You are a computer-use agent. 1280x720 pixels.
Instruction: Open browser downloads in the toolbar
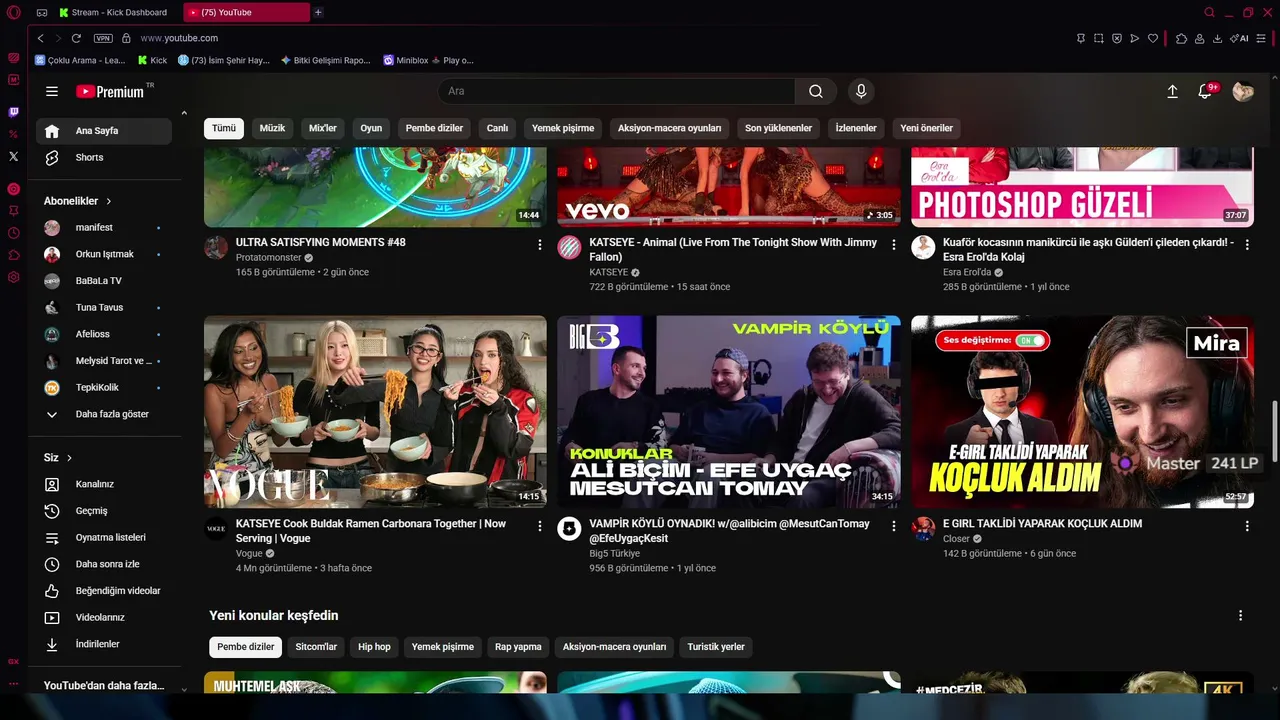(x=1217, y=38)
